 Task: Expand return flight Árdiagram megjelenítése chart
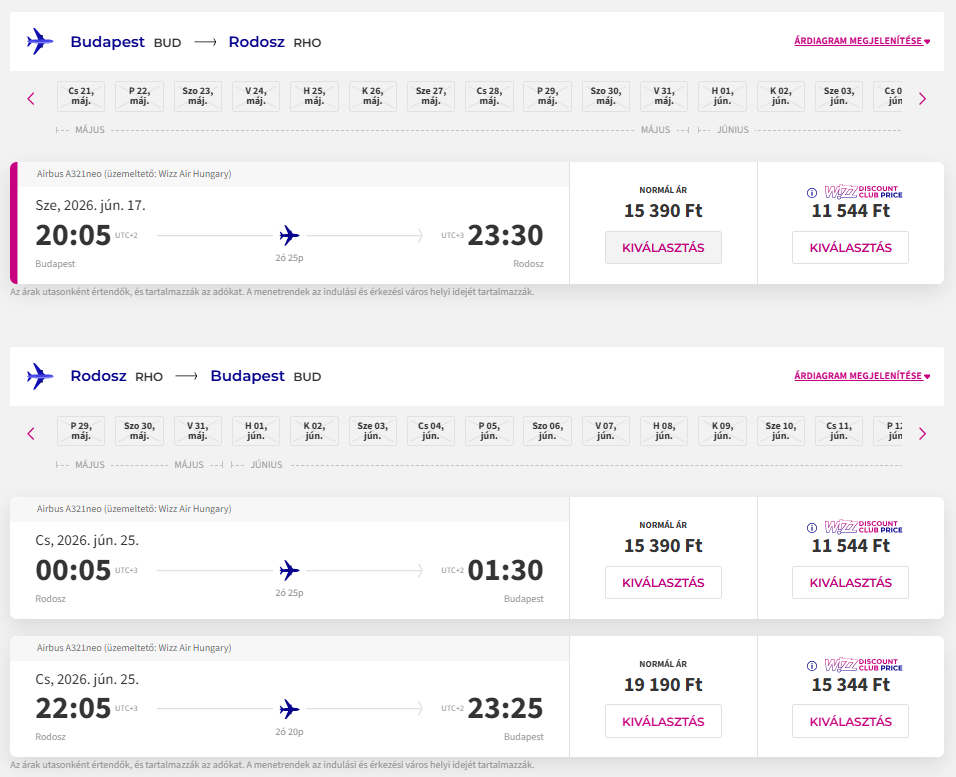click(861, 376)
